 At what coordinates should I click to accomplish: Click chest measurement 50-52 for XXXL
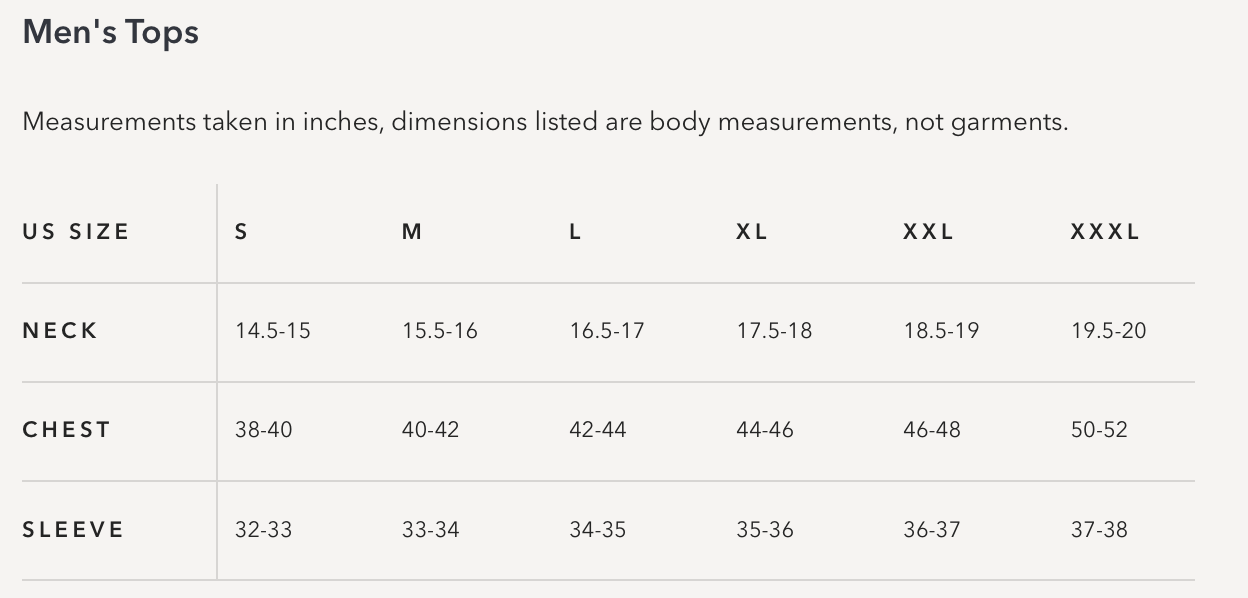click(x=1099, y=430)
